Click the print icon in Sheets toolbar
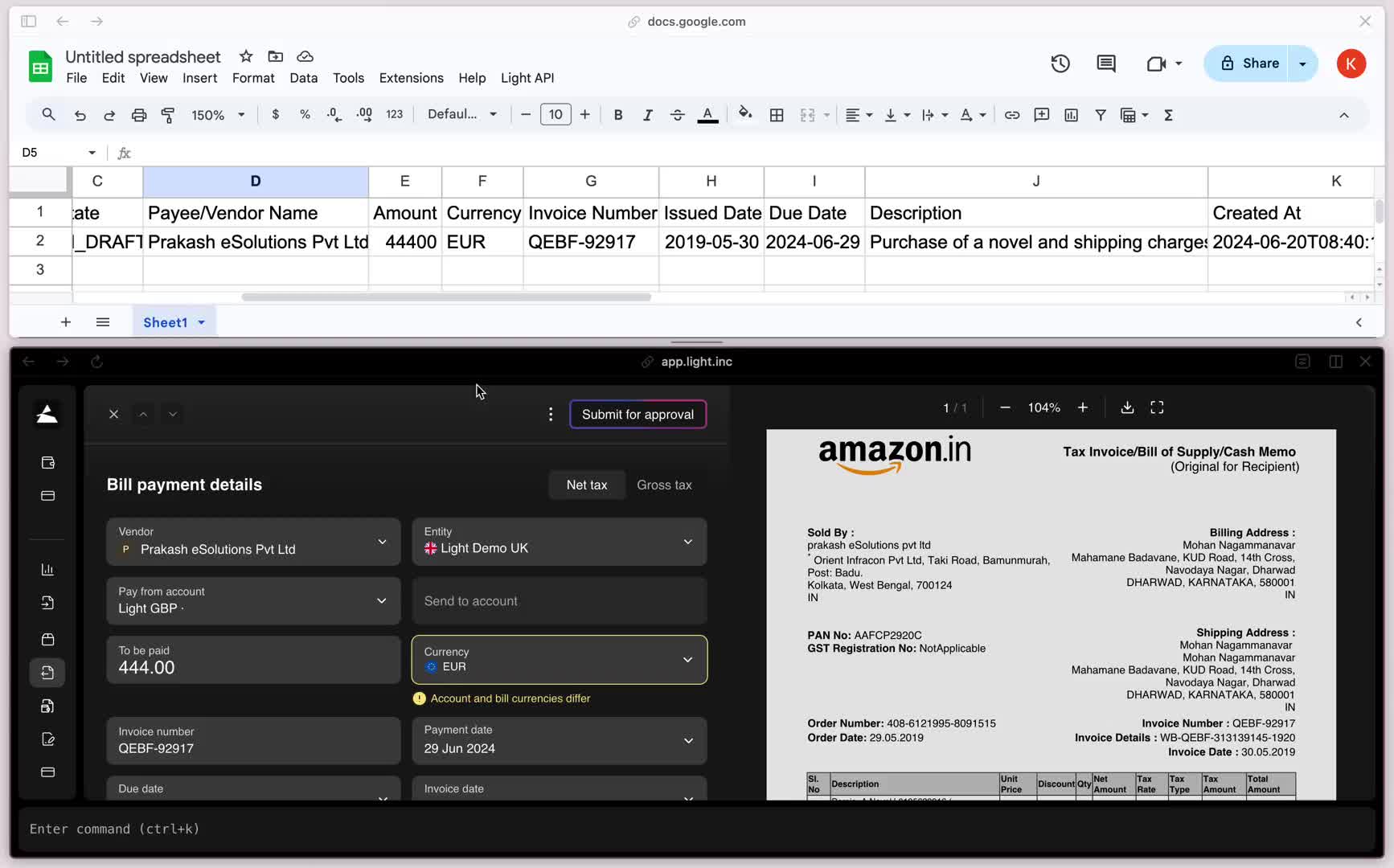The height and width of the screenshot is (868, 1394). (x=139, y=115)
